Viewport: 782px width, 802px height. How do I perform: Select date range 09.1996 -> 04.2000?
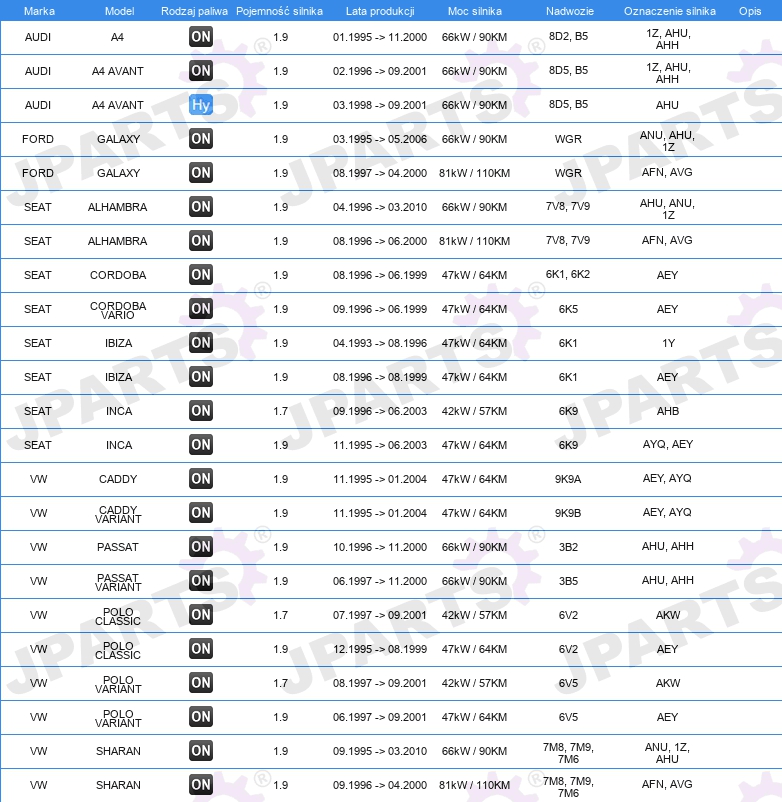point(379,785)
